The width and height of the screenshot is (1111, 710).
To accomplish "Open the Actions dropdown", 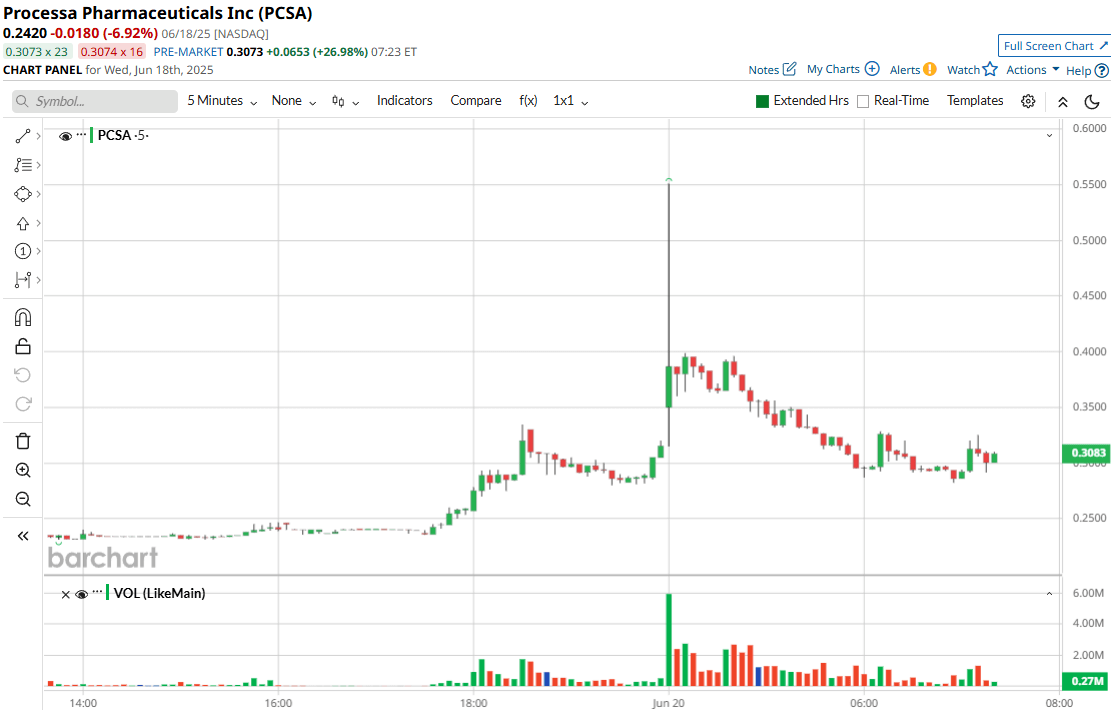I will (x=1032, y=69).
